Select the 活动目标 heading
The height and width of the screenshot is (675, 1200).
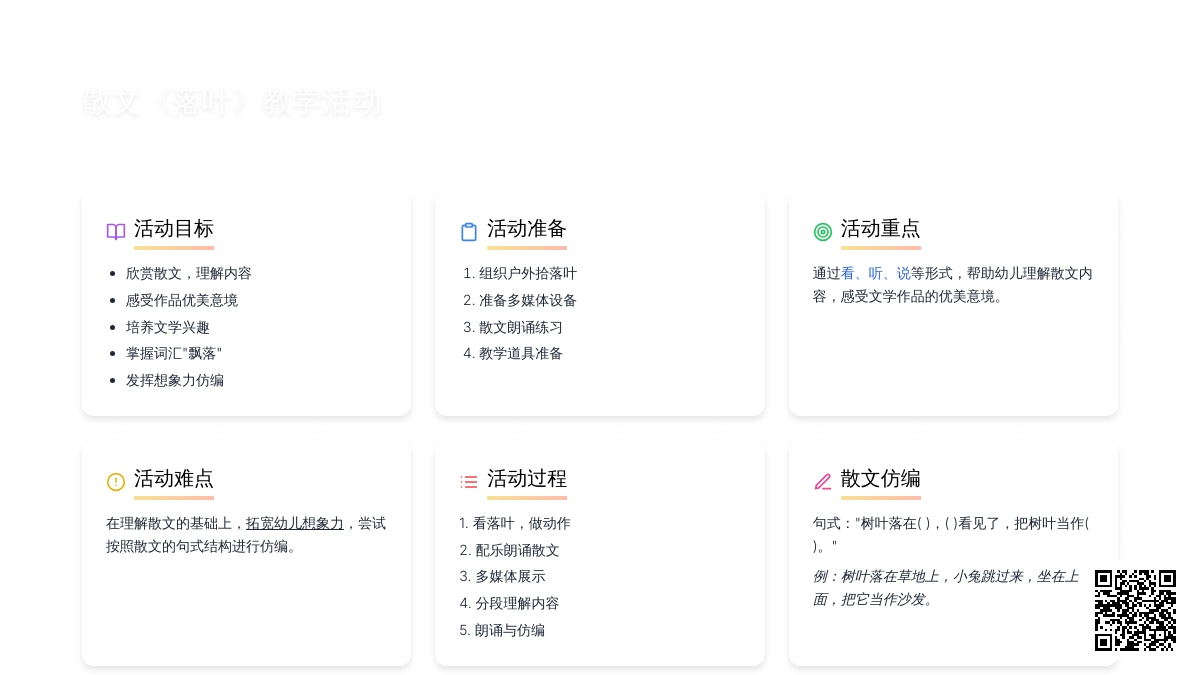174,229
